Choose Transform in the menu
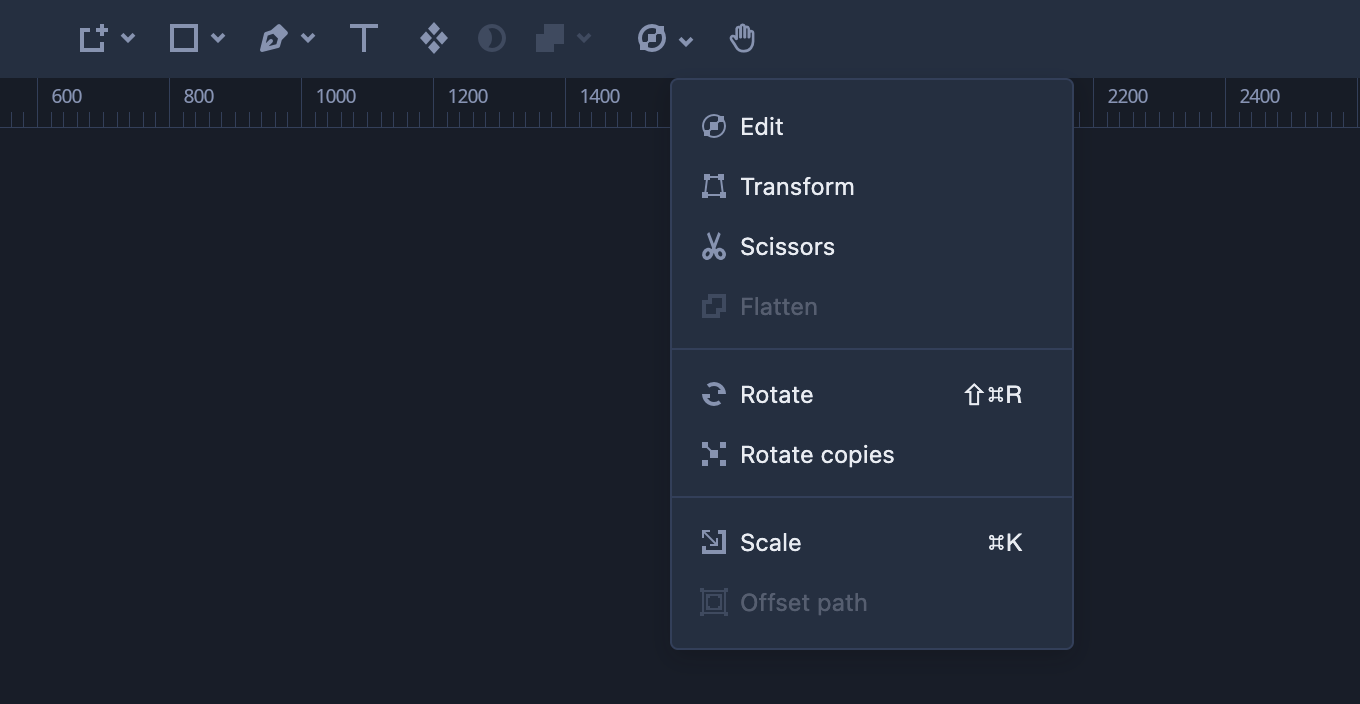Viewport: 1360px width, 704px height. point(872,187)
